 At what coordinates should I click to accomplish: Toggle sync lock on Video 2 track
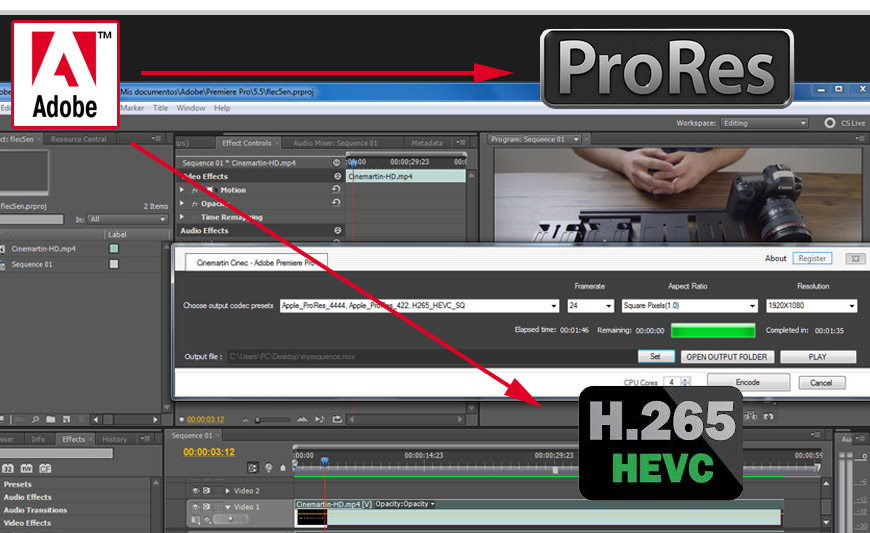tap(206, 491)
